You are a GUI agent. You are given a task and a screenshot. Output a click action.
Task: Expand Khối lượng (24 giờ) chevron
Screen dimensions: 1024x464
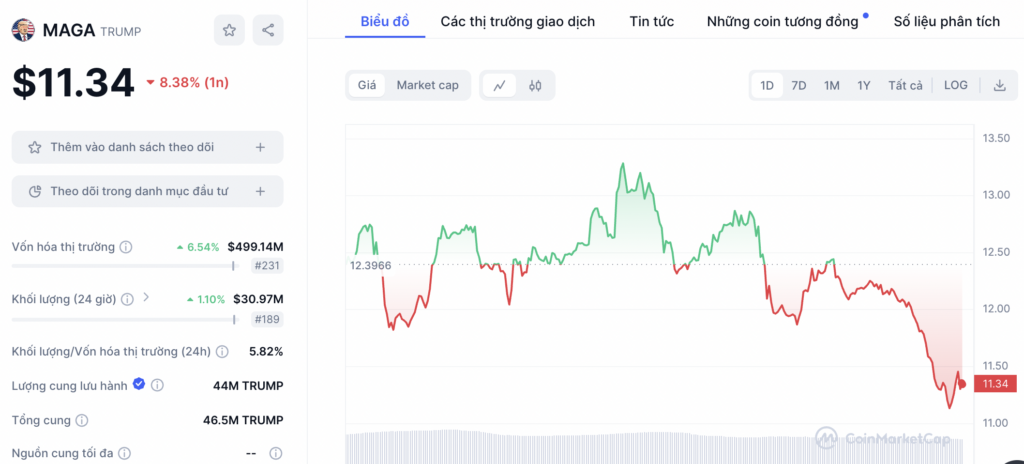[146, 297]
